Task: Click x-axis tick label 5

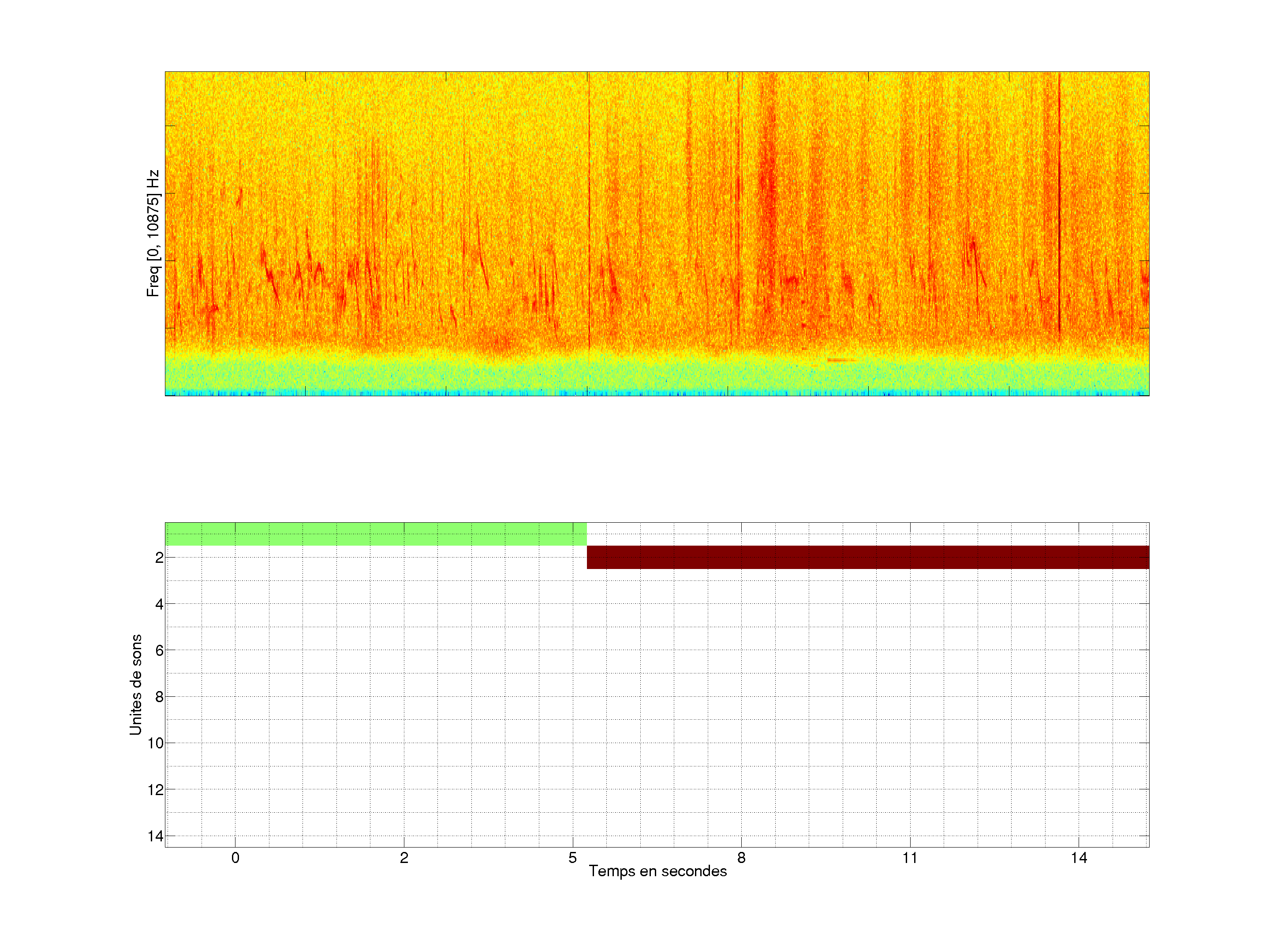Action: click(572, 858)
